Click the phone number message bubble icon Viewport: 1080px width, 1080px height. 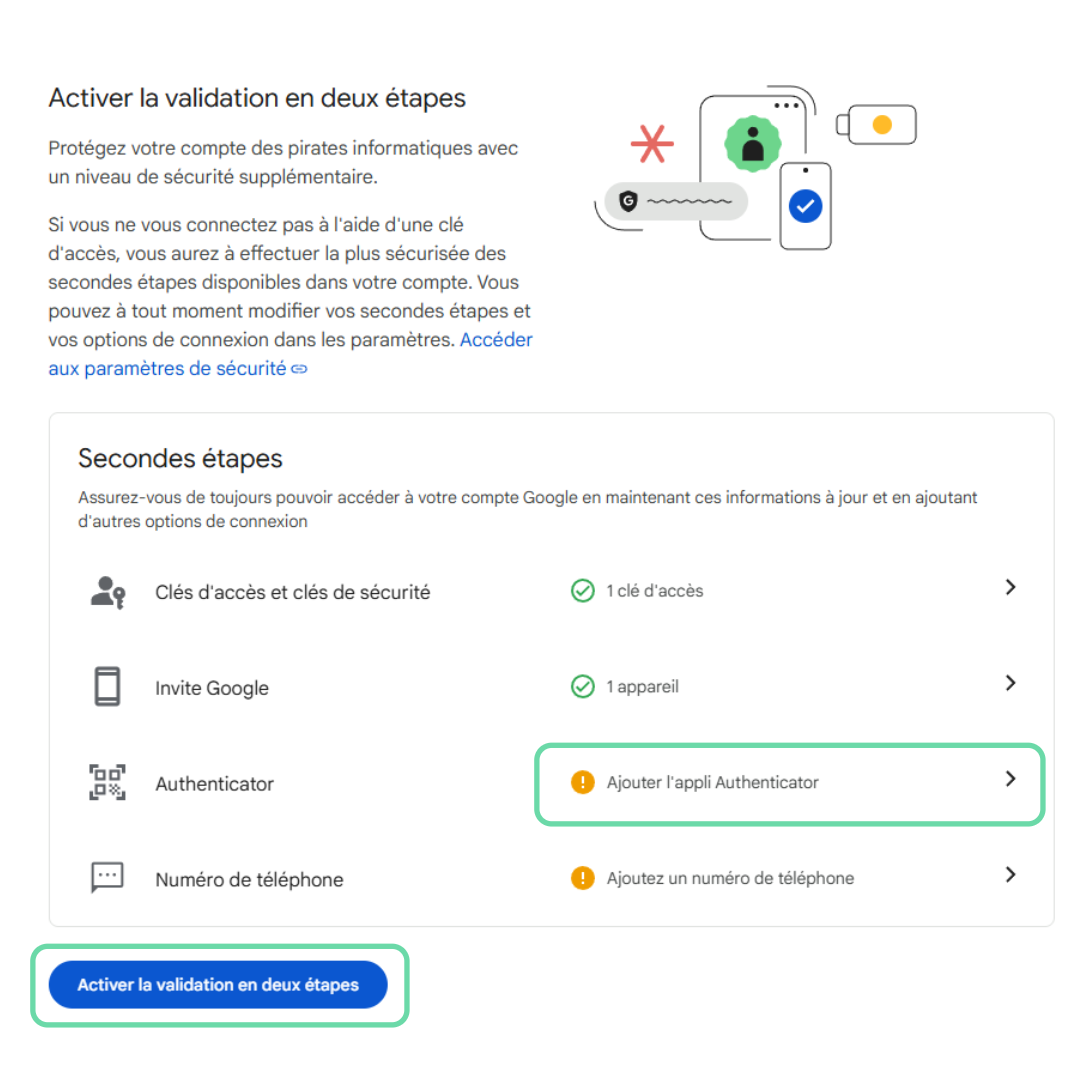point(107,877)
